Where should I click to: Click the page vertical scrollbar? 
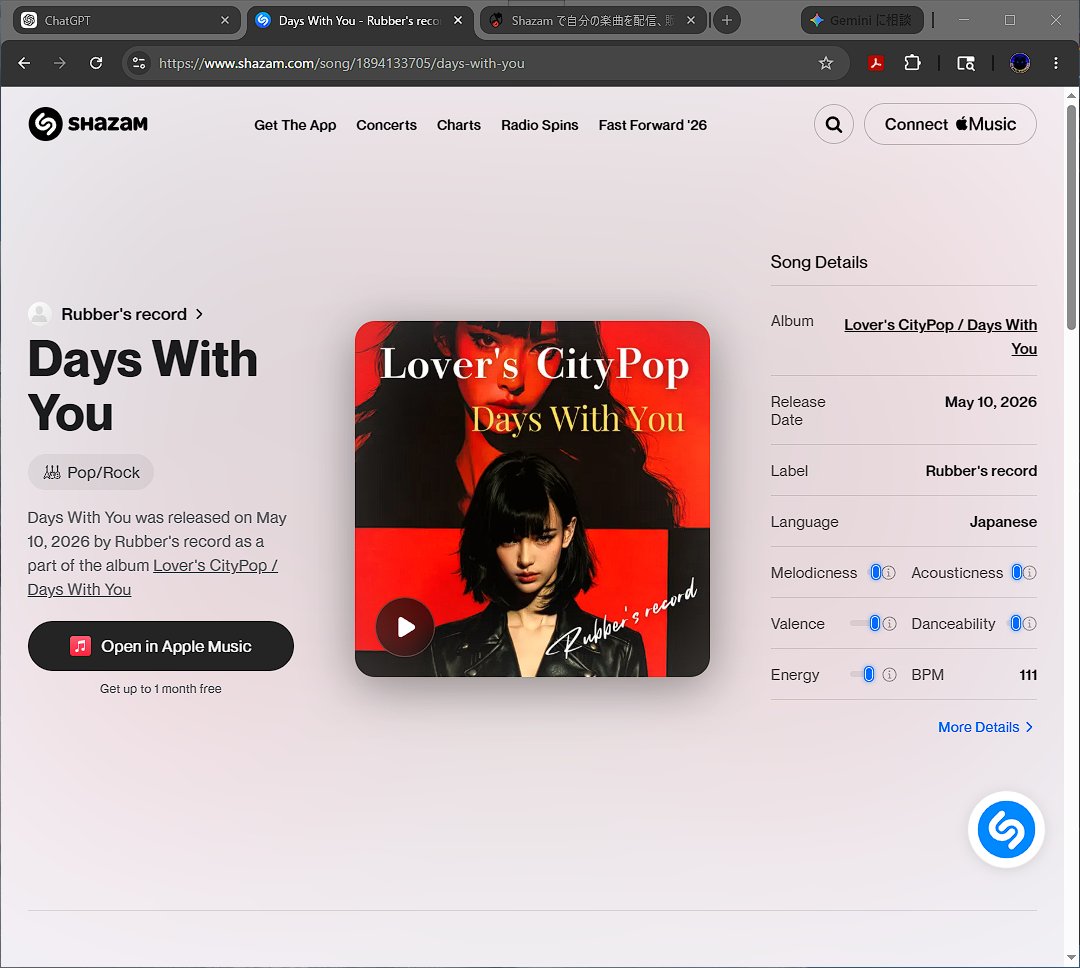click(x=1071, y=217)
